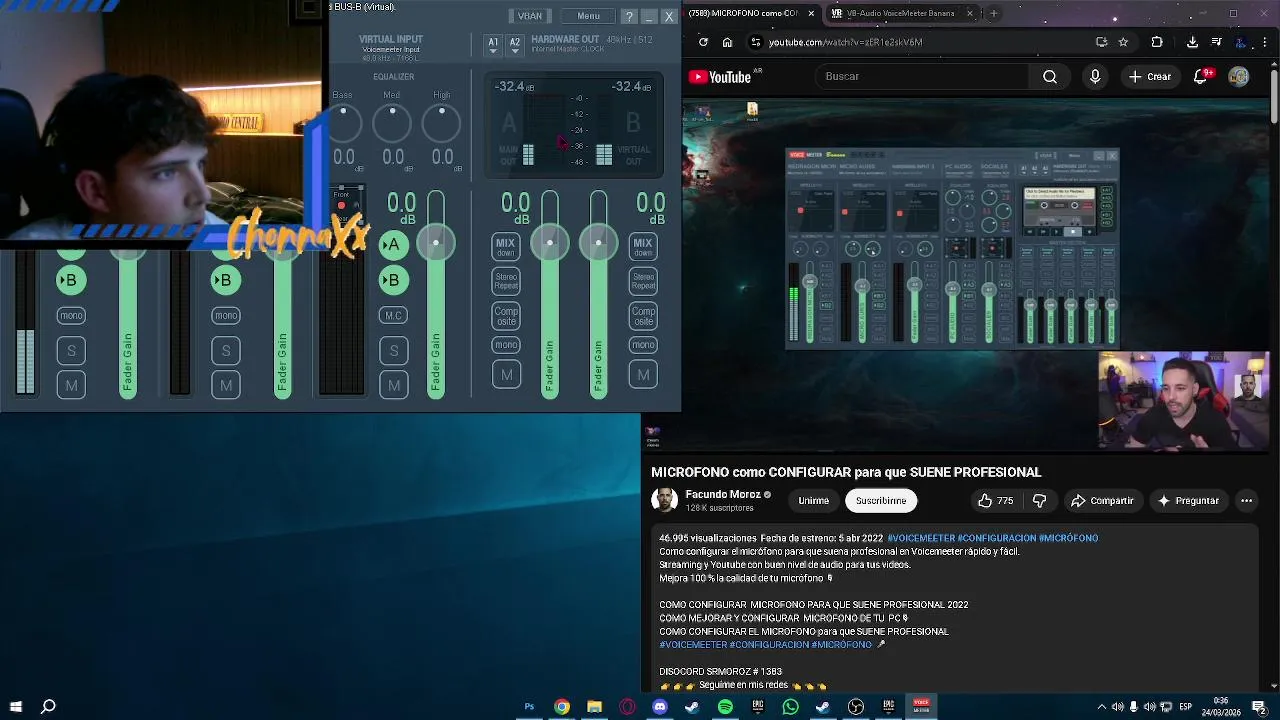Adjust the Med equalizer knob
Image resolution: width=1280 pixels, height=720 pixels.
tap(392, 123)
